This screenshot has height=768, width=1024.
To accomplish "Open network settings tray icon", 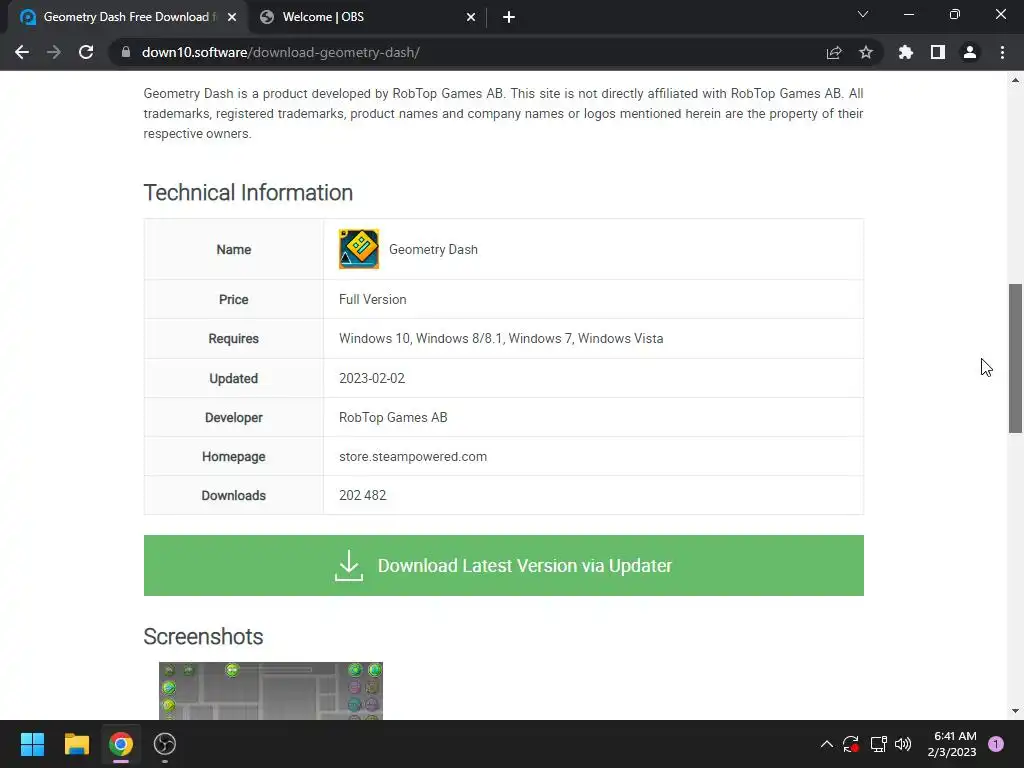I will (x=878, y=744).
